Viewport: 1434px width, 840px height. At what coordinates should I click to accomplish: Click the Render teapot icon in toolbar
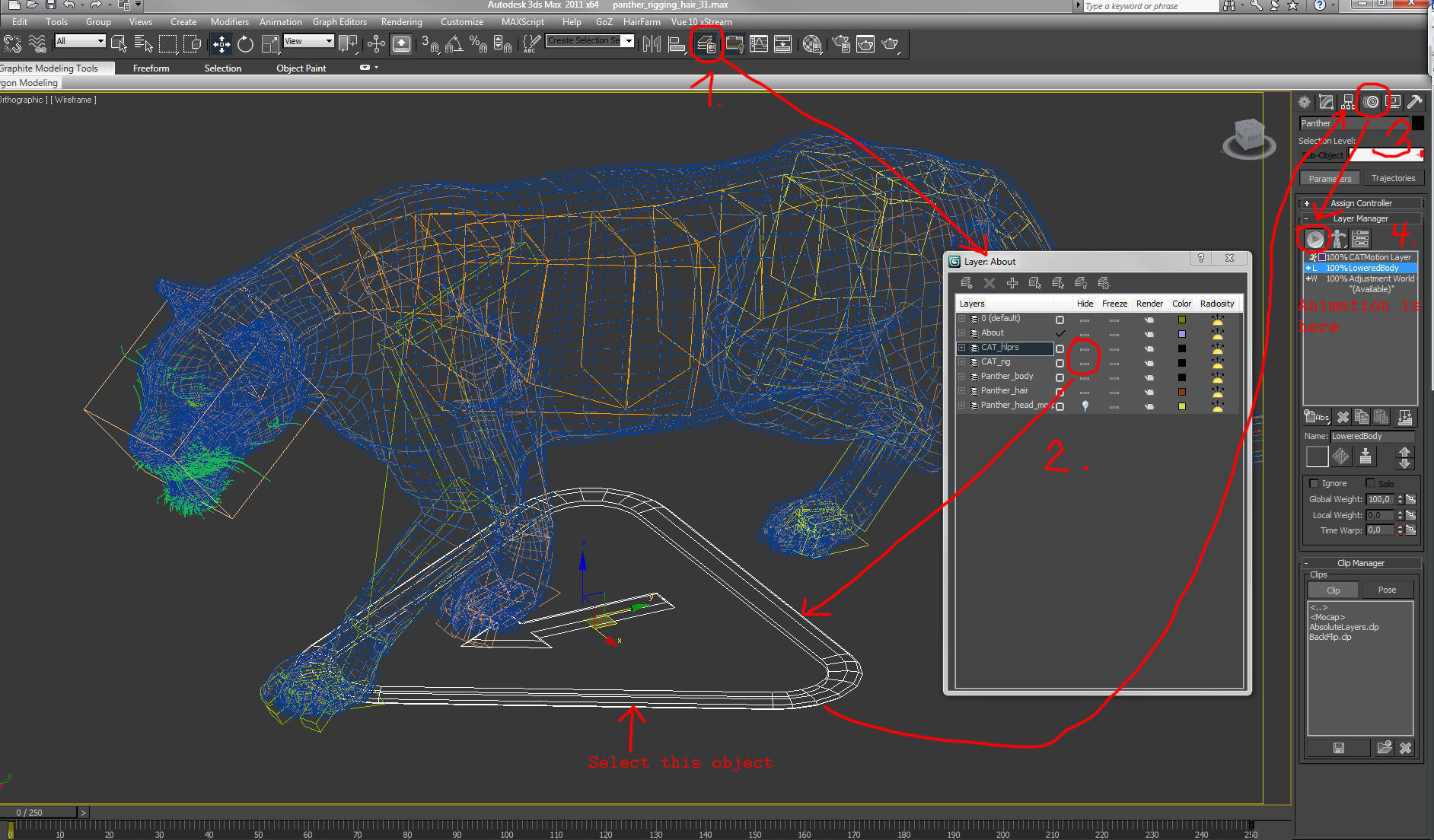pos(890,44)
